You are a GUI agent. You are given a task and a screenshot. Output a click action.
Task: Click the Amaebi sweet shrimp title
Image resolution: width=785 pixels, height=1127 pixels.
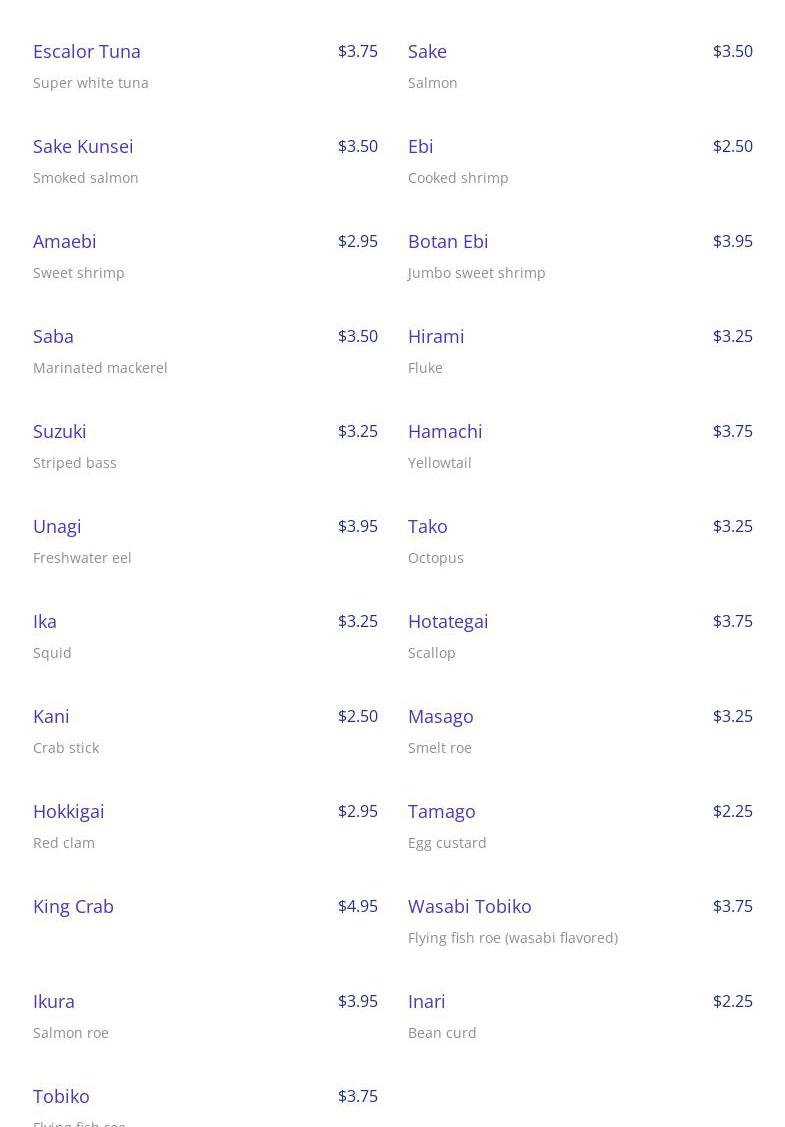tap(65, 241)
